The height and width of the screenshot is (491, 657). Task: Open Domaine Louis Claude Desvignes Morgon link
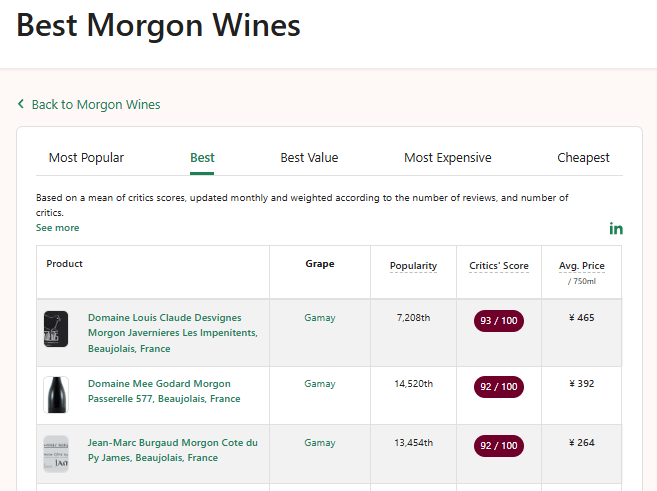pos(172,333)
